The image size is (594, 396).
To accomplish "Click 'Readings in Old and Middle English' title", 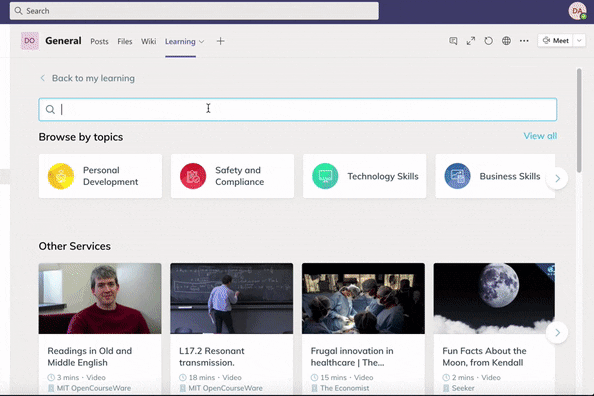I will [90, 357].
